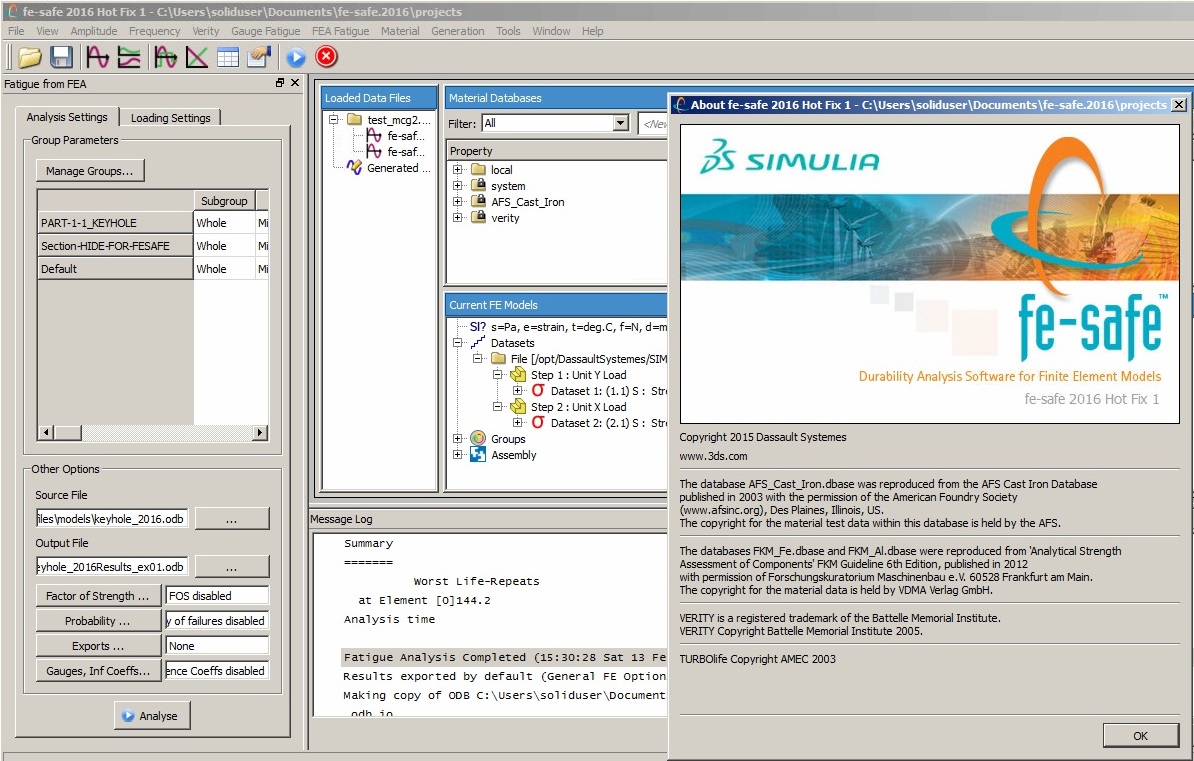Click the sine wave with green overlay icon
This screenshot has height=761, width=1194.
click(165, 57)
